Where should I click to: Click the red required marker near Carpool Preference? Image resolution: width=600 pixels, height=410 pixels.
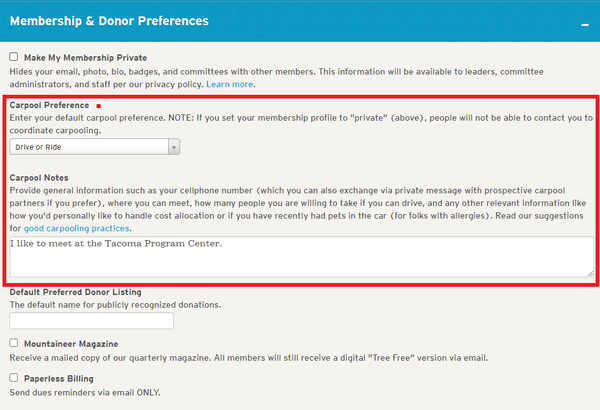point(99,105)
